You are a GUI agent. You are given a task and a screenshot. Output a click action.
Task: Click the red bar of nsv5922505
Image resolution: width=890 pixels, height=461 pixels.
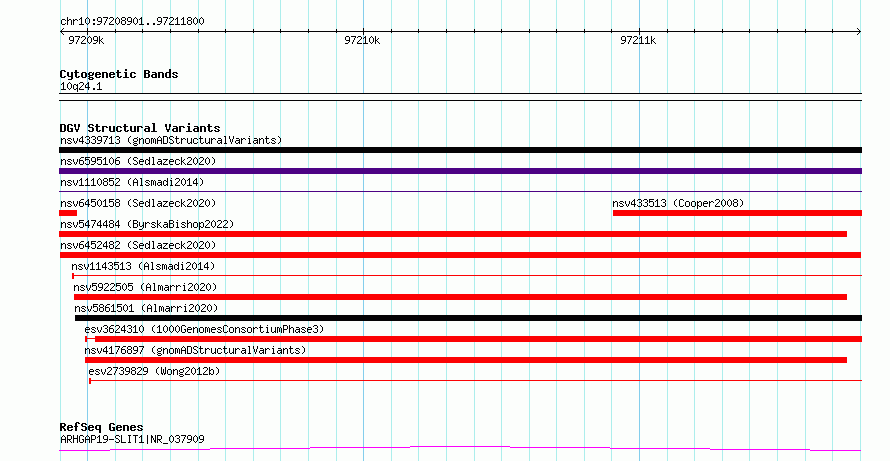pyautogui.click(x=460, y=297)
